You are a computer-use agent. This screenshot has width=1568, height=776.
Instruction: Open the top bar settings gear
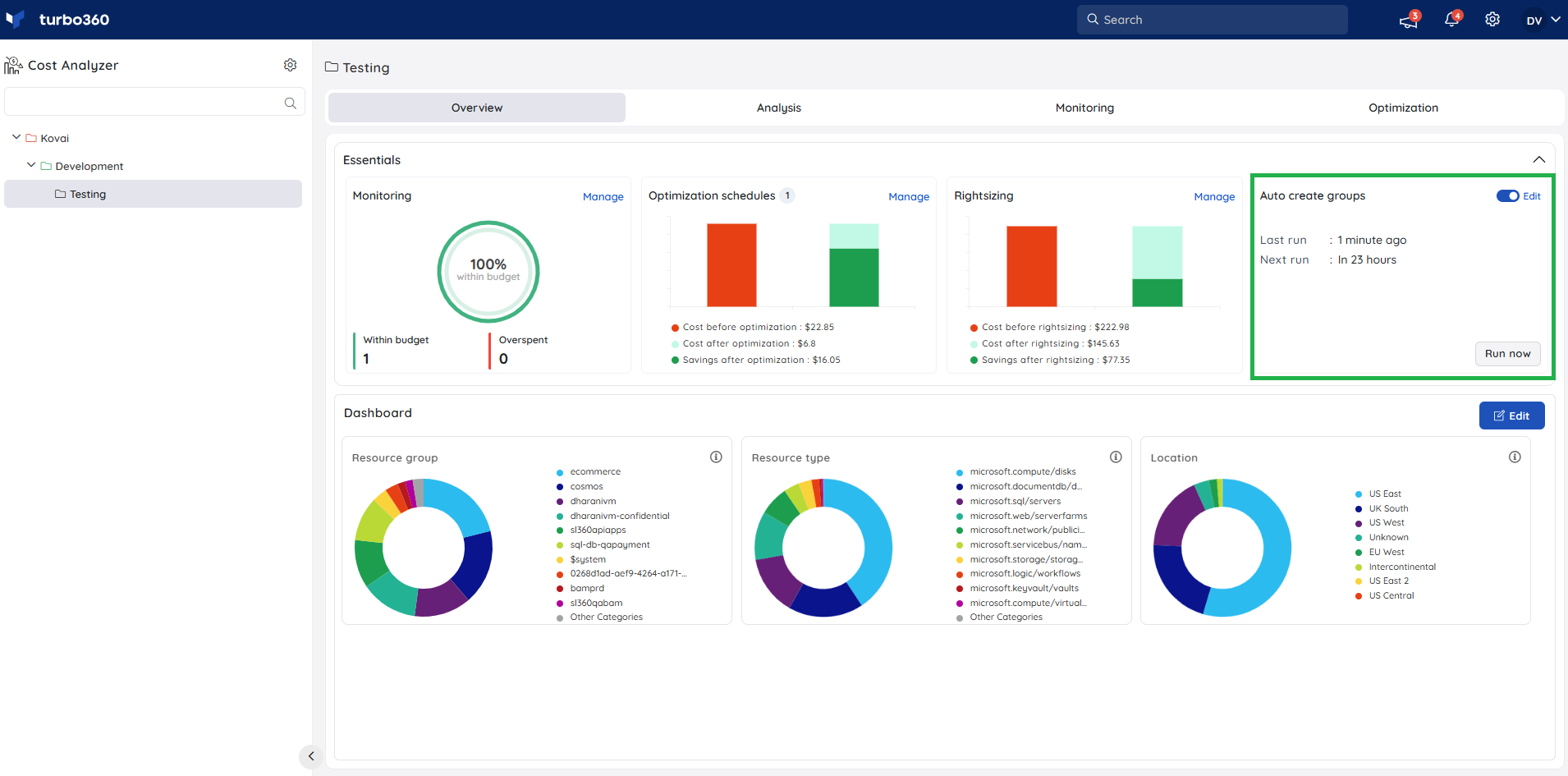pos(1492,20)
